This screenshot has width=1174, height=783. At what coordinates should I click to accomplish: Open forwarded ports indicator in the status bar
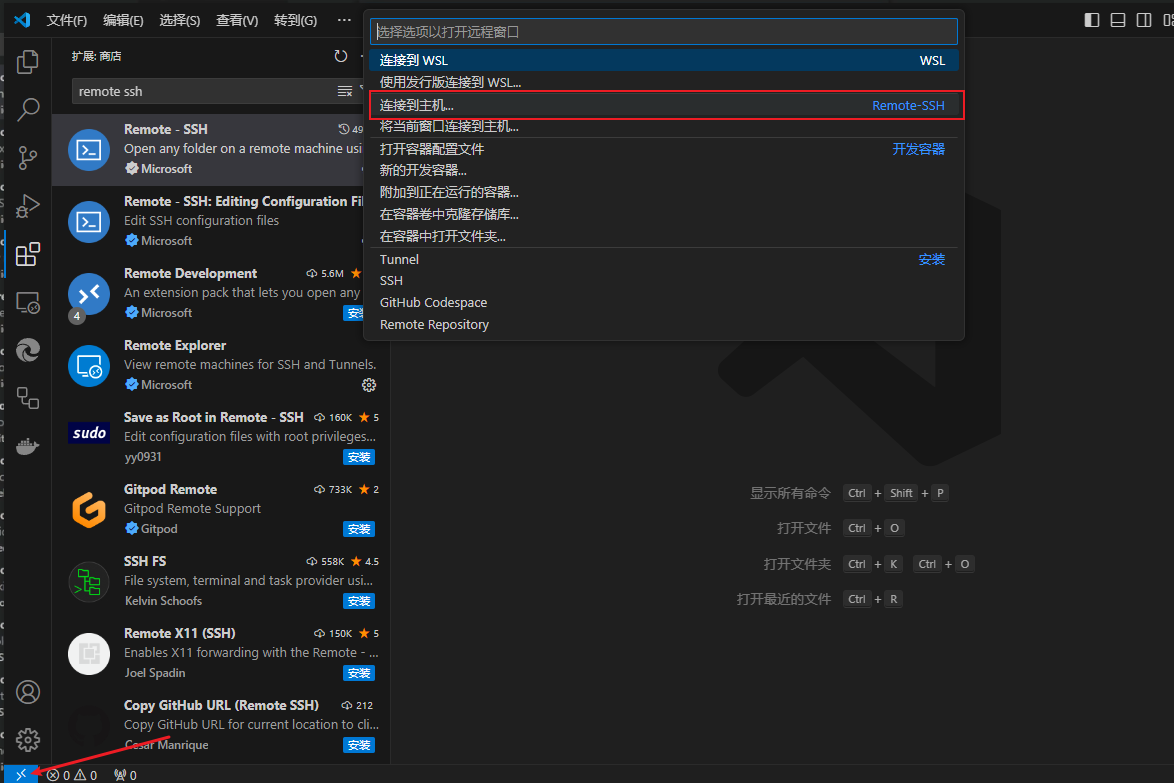125,775
